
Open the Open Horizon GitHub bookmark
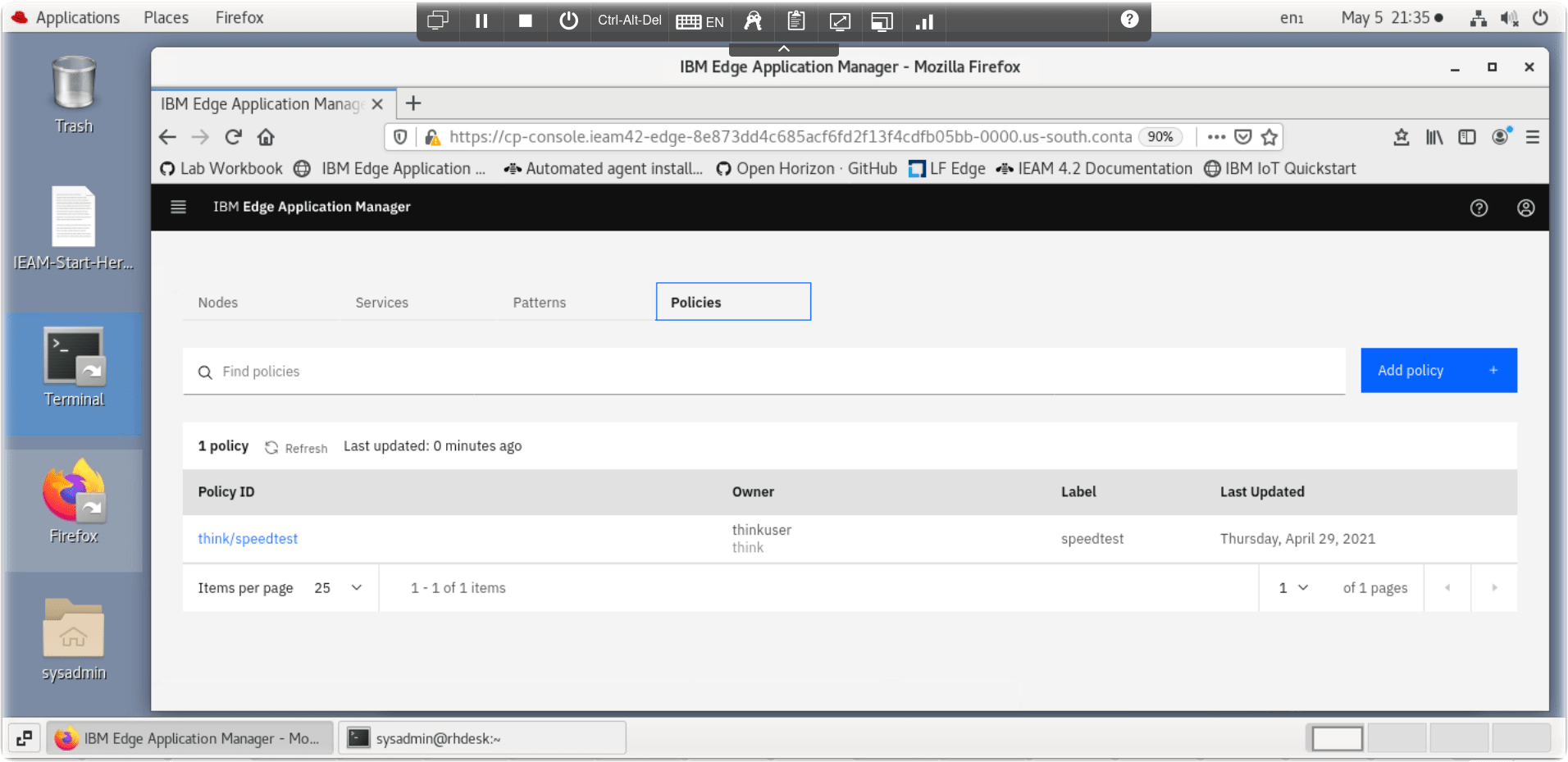coord(807,169)
